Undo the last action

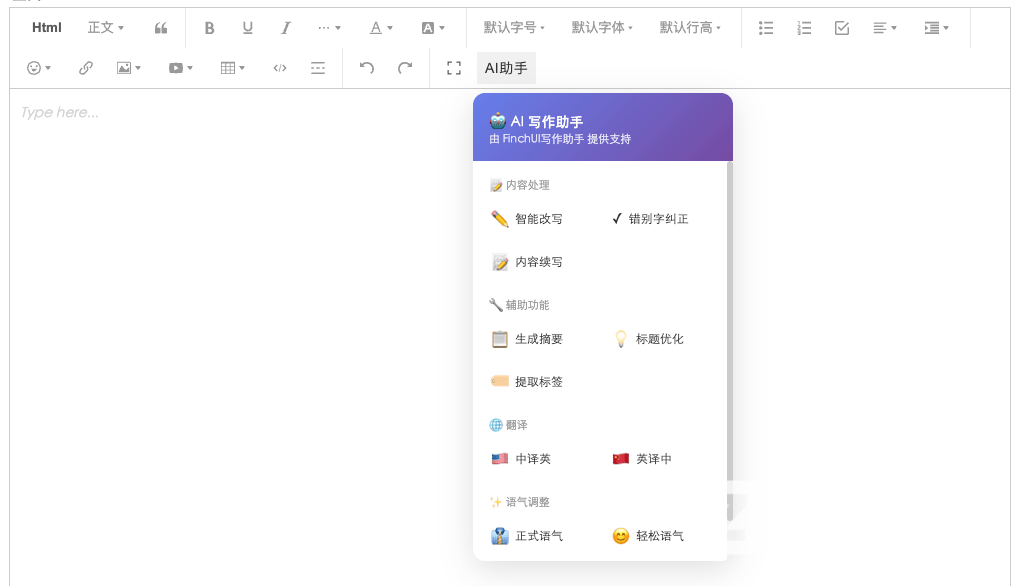367,68
